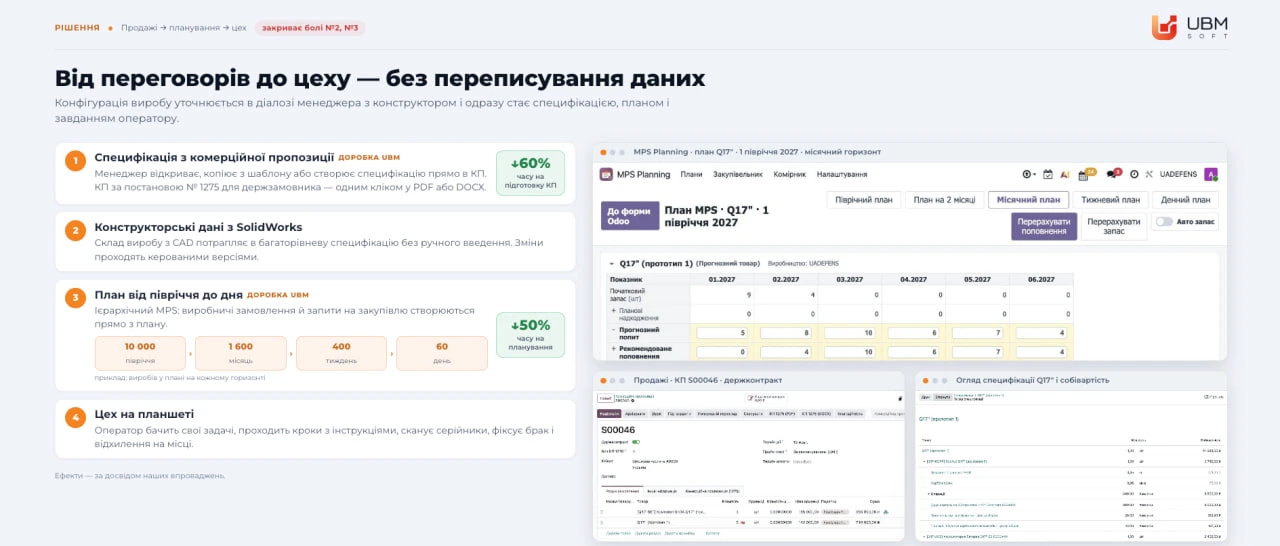Collapse the Прогнозний попит row
The image size is (1280, 546).
612,330
